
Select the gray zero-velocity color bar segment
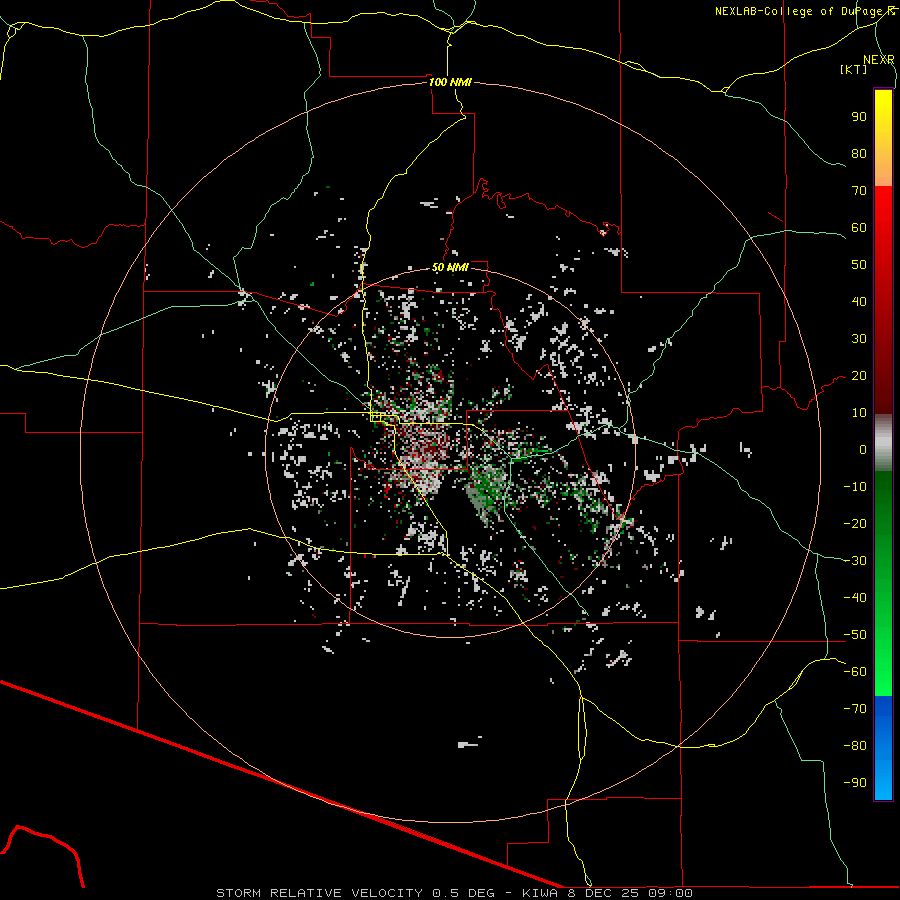click(x=883, y=443)
